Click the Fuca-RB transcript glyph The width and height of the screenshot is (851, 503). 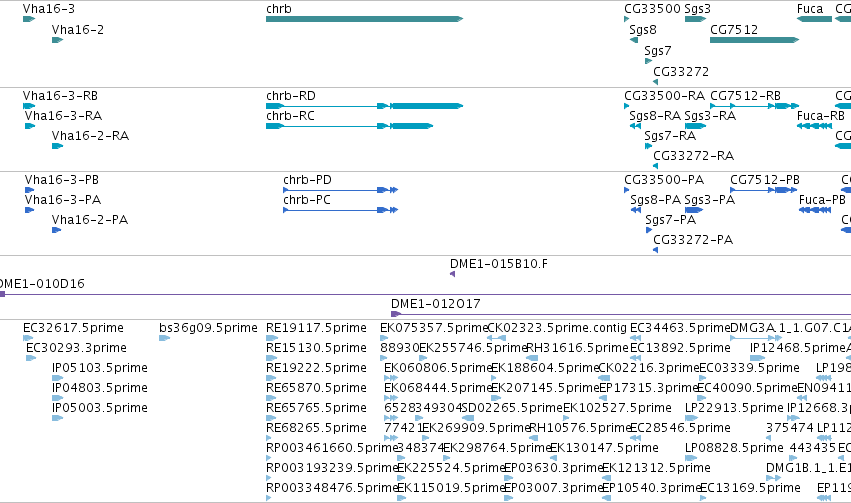click(814, 126)
